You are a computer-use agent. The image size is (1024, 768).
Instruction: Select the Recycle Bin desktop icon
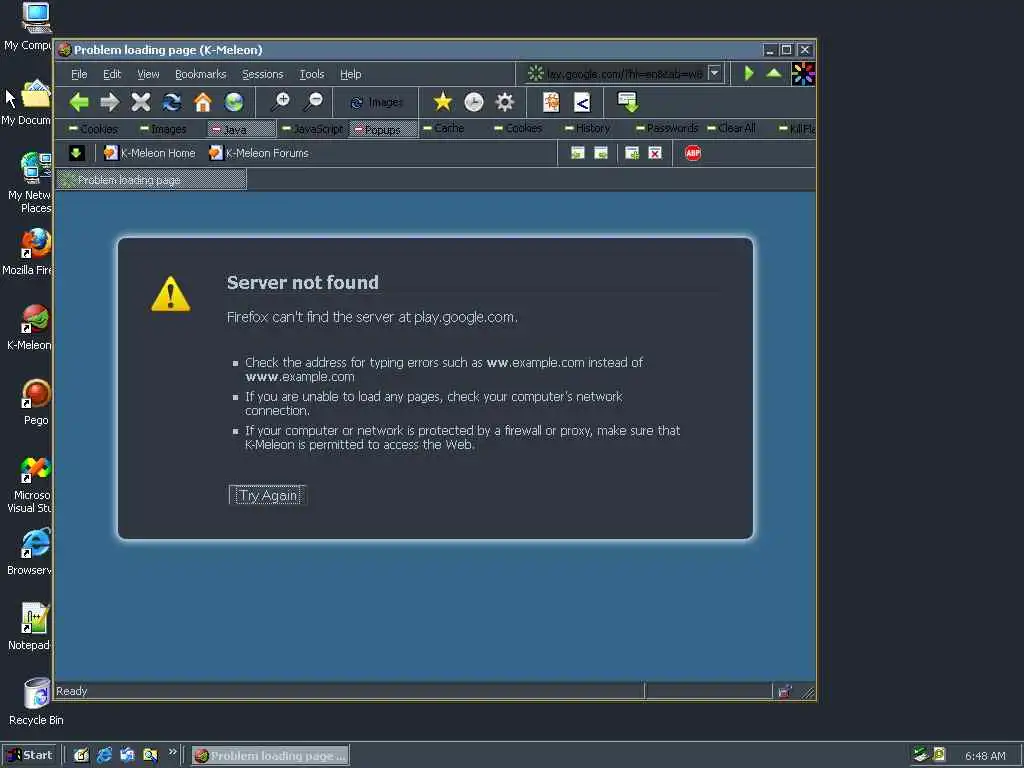click(36, 702)
